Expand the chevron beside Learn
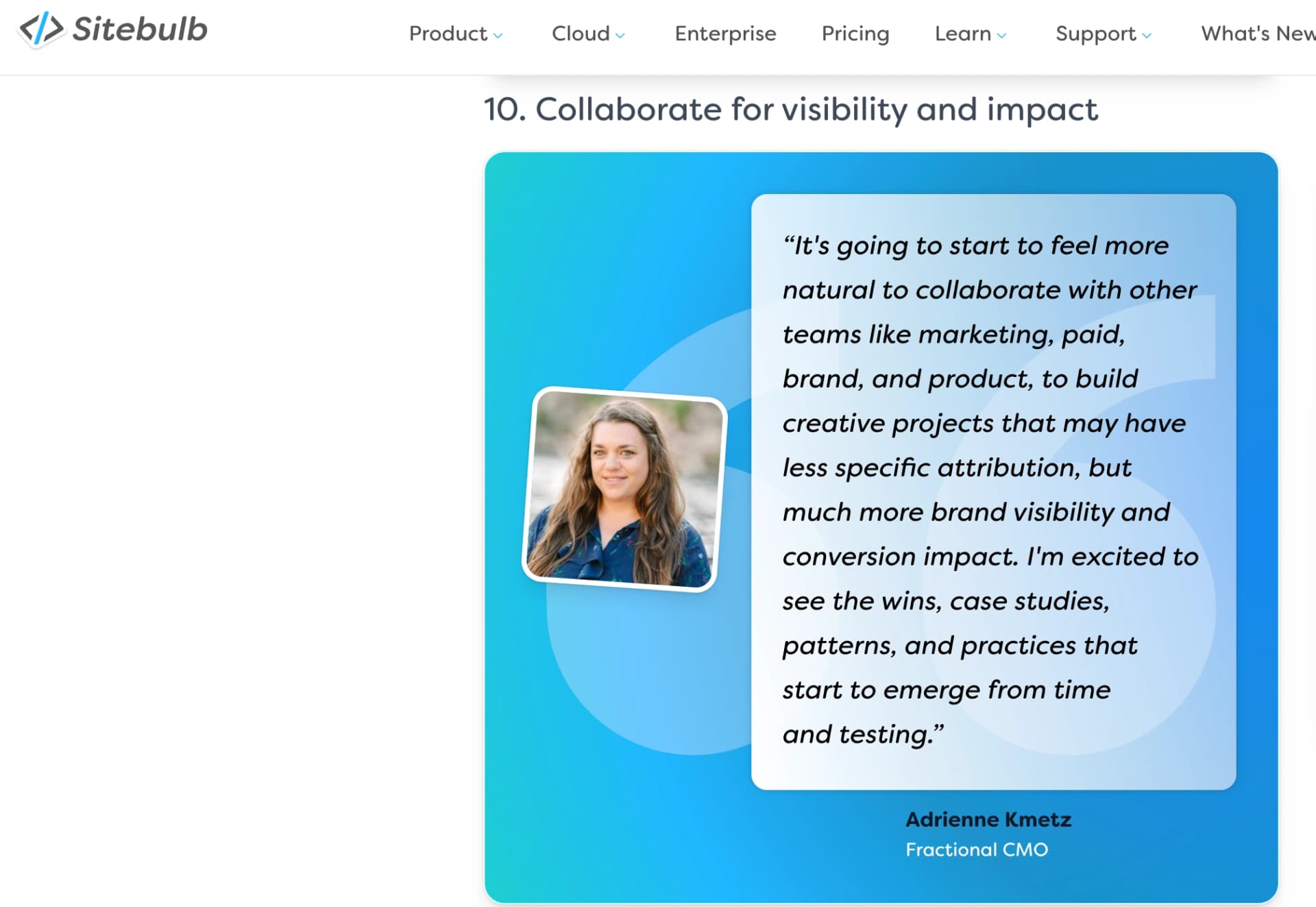The height and width of the screenshot is (907, 1316). 1002,36
